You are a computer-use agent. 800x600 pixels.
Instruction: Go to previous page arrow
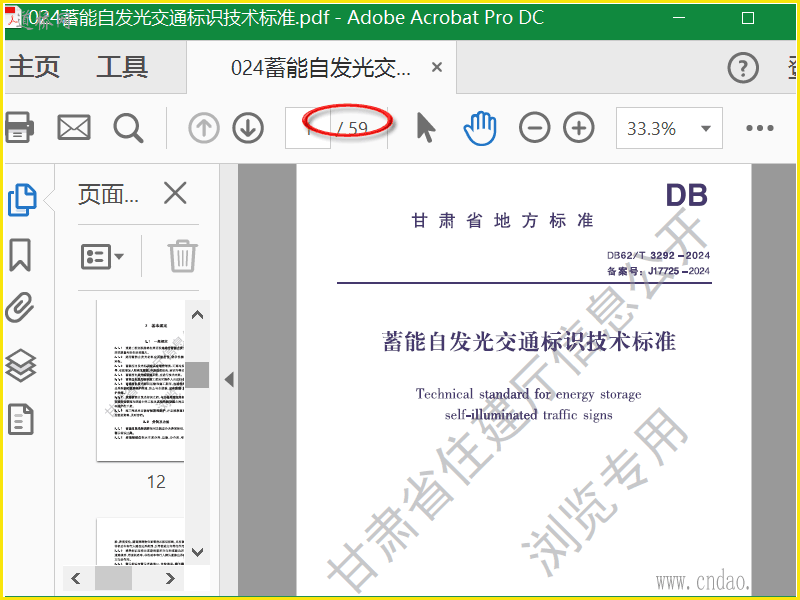(x=204, y=128)
